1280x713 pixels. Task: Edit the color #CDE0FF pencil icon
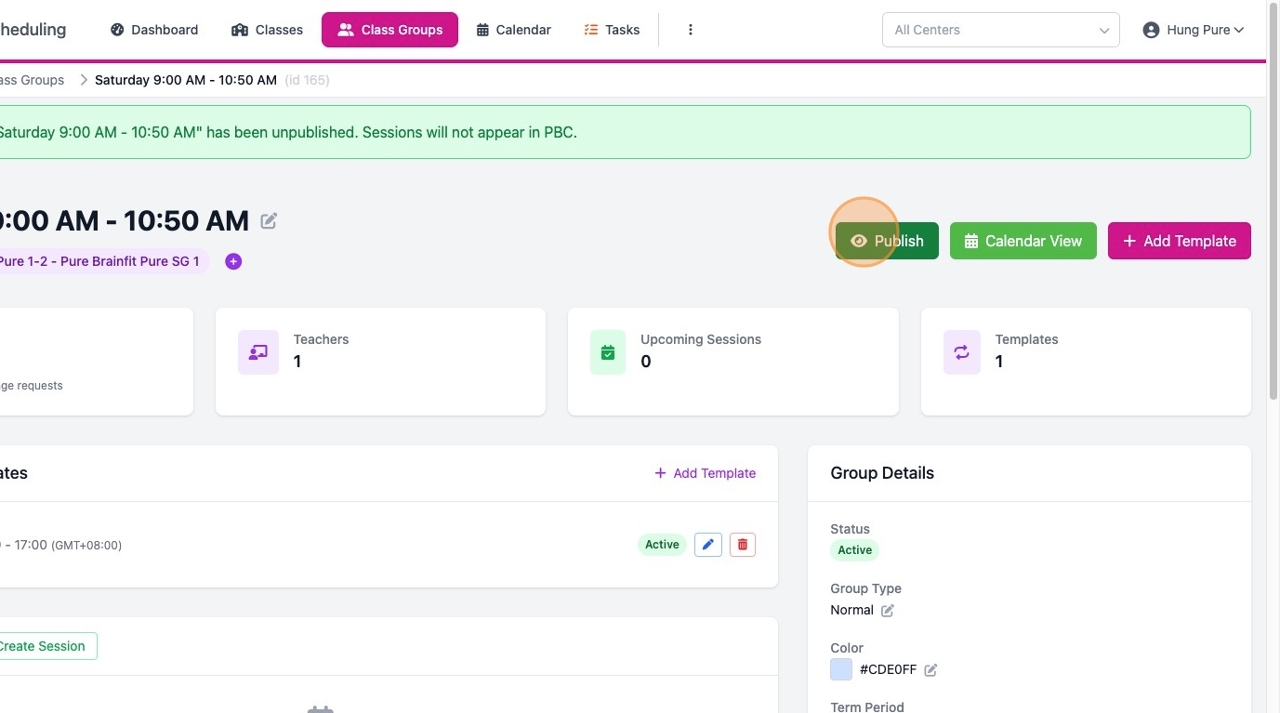[x=930, y=670]
